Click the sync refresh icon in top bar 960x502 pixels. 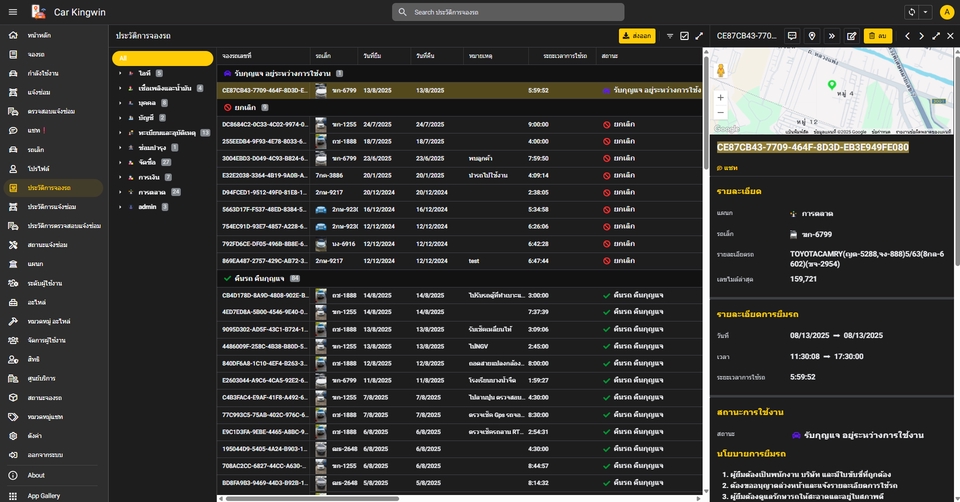[x=912, y=12]
